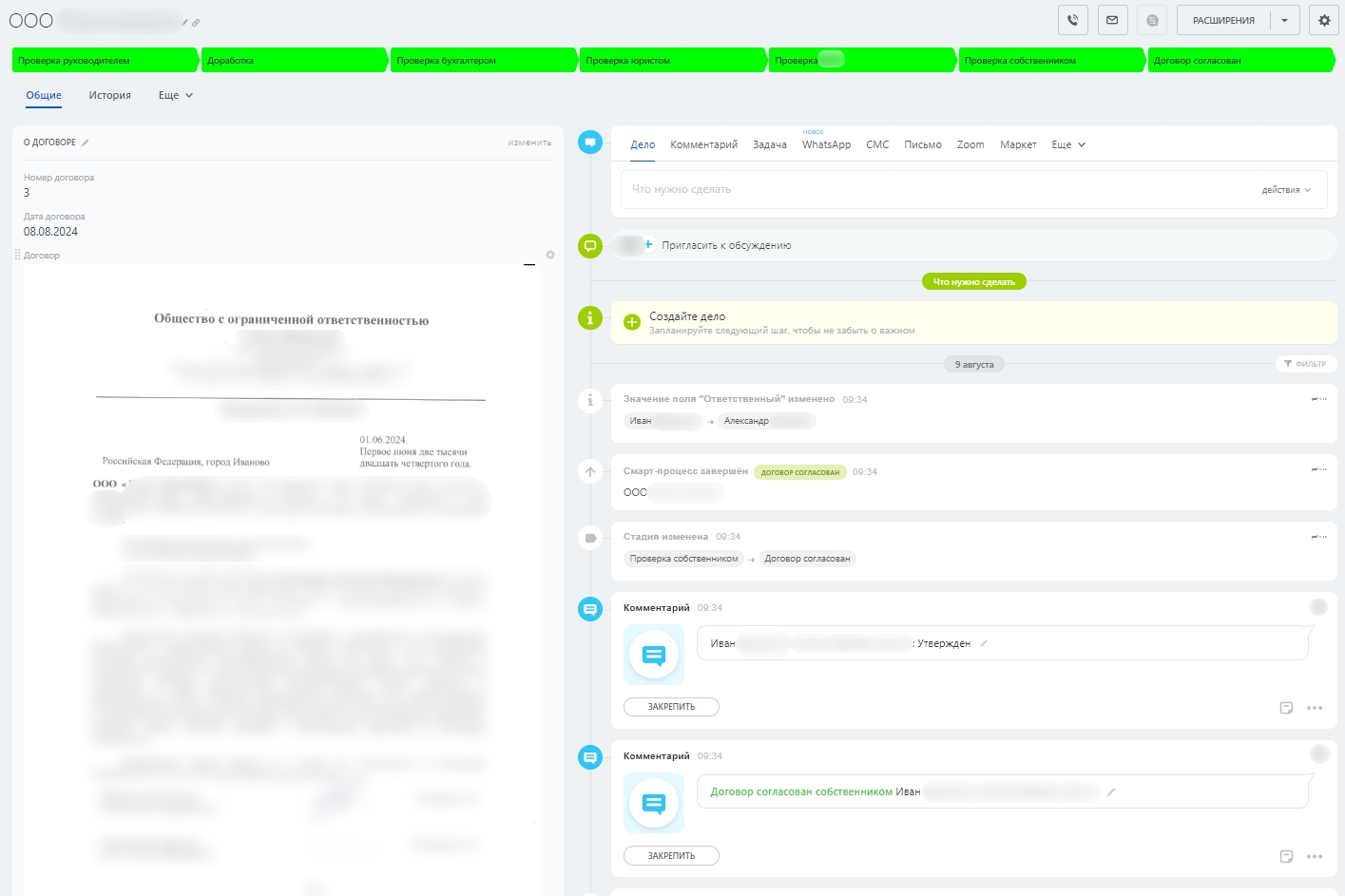Click note icon under Договор согласован собственником comment
Screen dimensions: 1345x896
click(x=1286, y=856)
